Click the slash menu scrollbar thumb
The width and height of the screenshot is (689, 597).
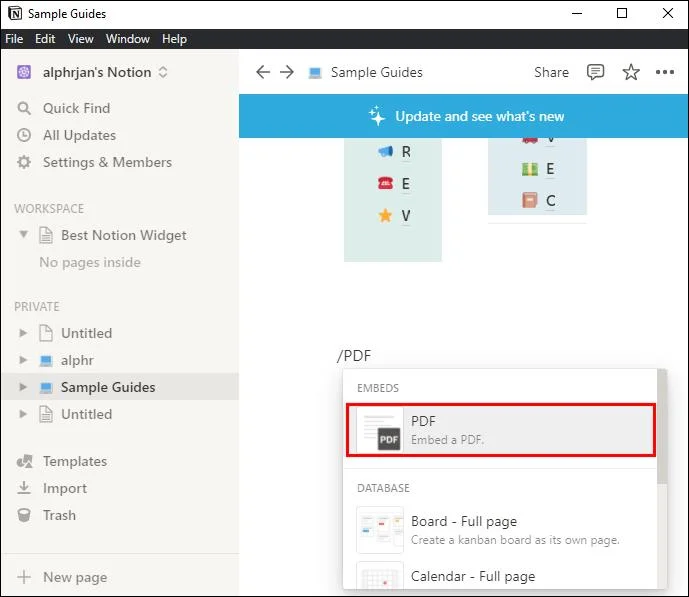coord(662,427)
